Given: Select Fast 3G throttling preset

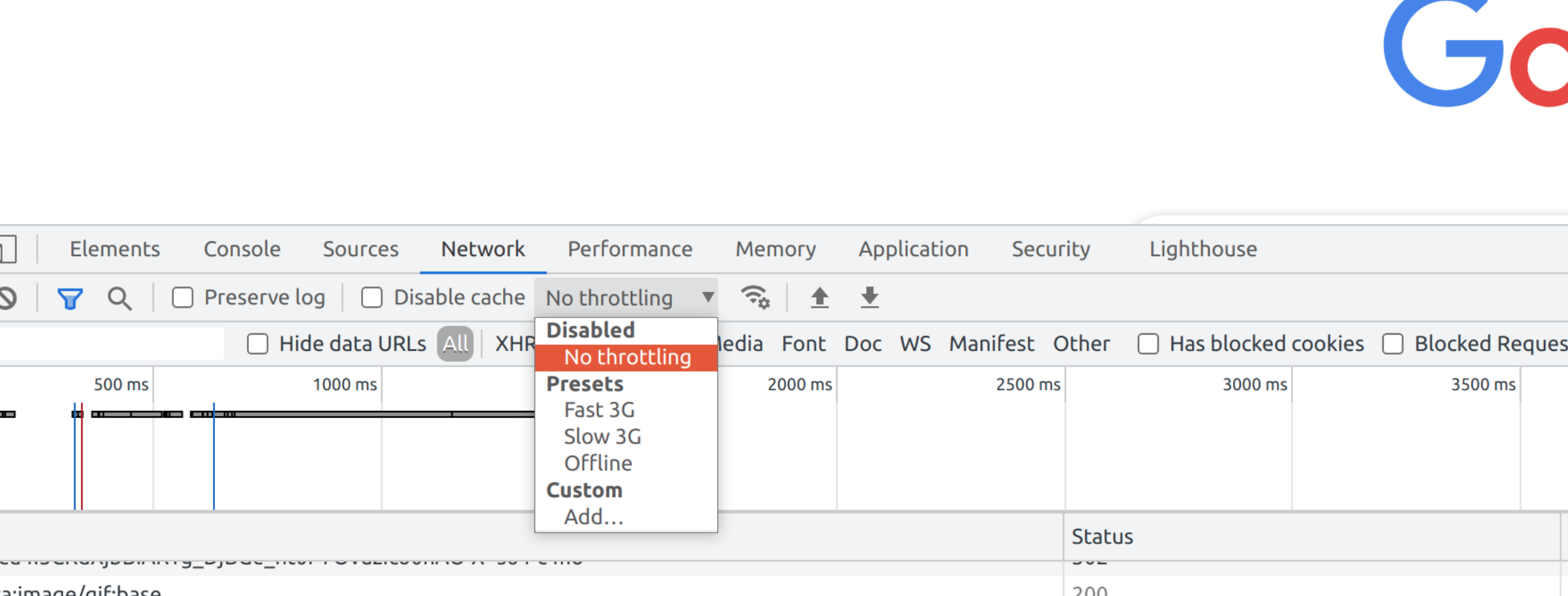Looking at the screenshot, I should tap(599, 410).
